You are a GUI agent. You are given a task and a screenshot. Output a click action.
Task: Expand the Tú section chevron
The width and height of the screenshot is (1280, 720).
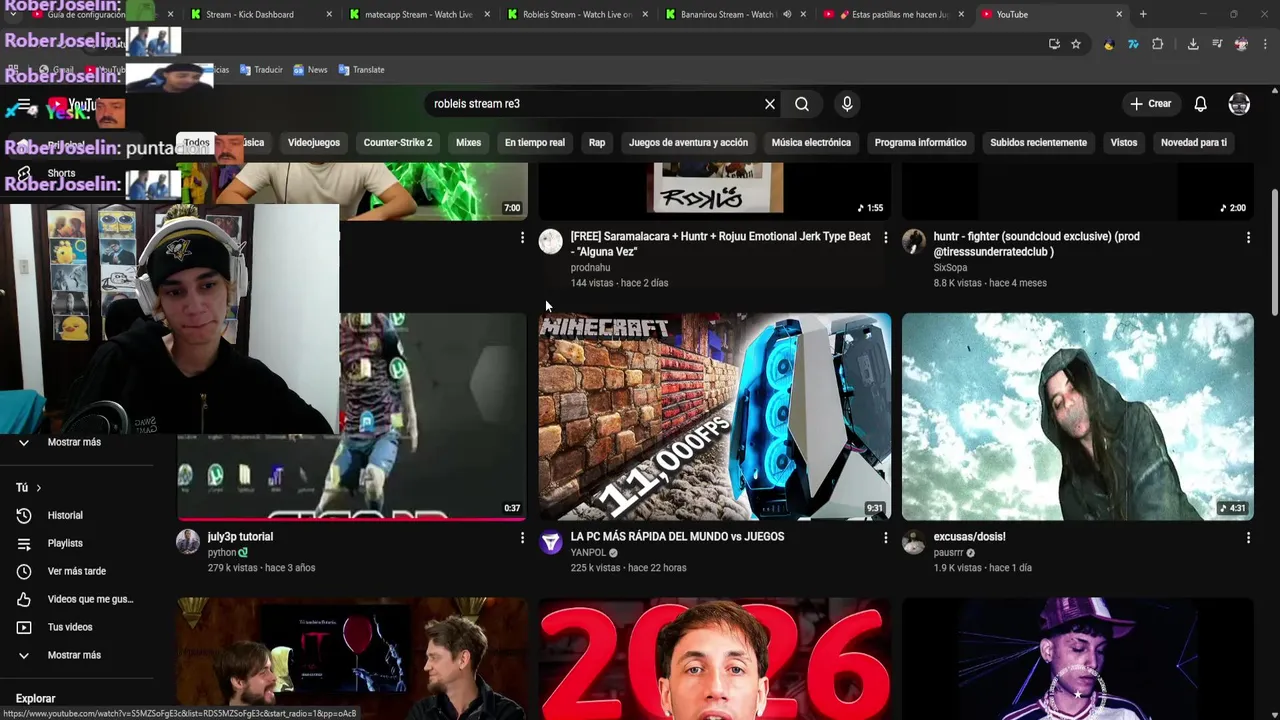pos(38,488)
